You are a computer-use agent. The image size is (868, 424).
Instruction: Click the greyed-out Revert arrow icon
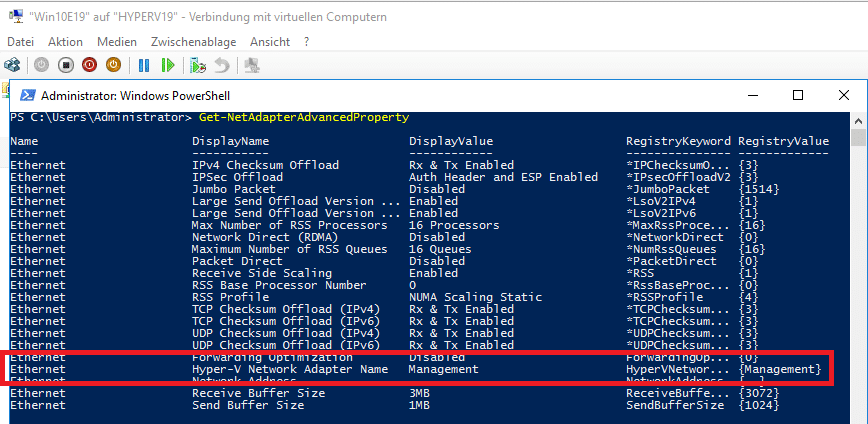[x=222, y=65]
